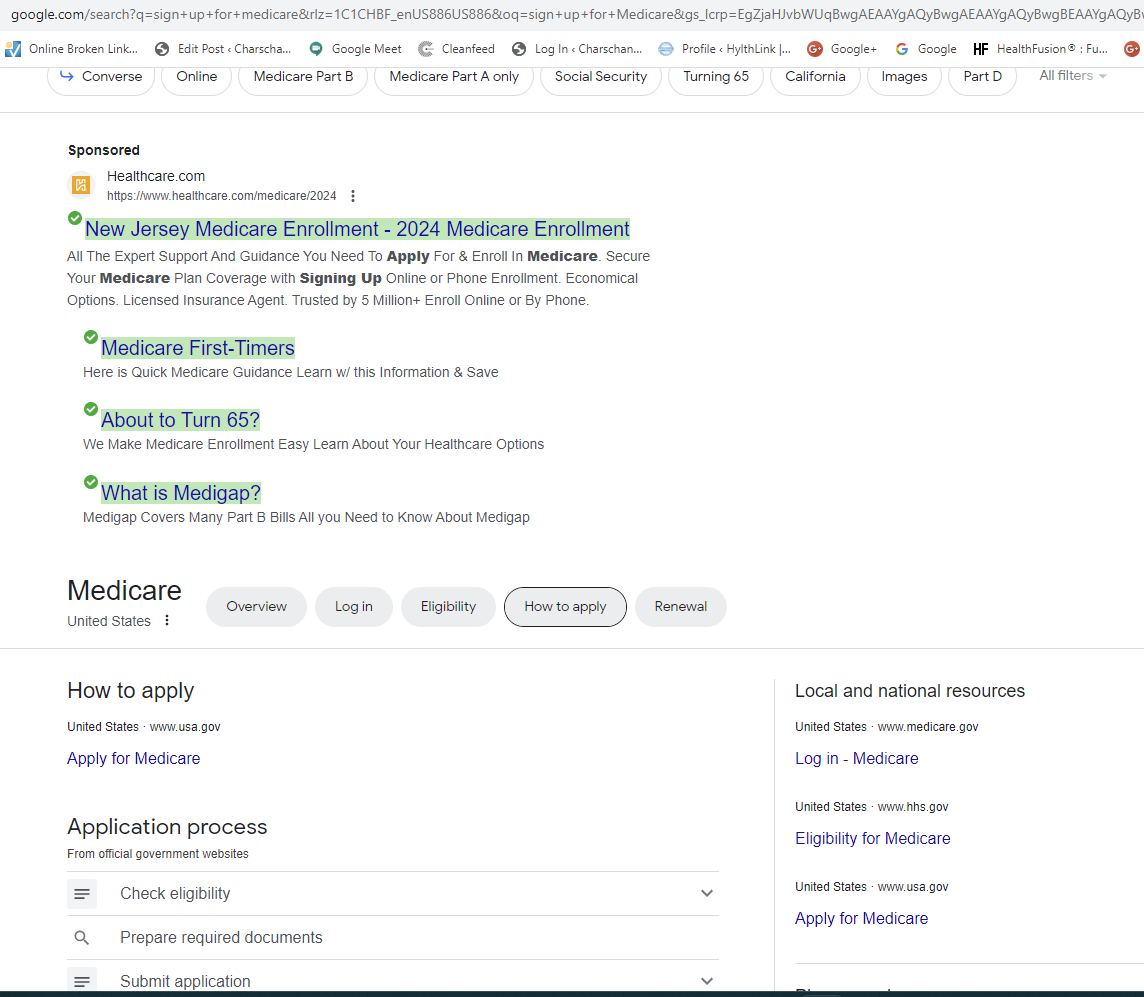This screenshot has height=997, width=1144.
Task: Click the Local and national resources heading
Action: click(x=910, y=691)
